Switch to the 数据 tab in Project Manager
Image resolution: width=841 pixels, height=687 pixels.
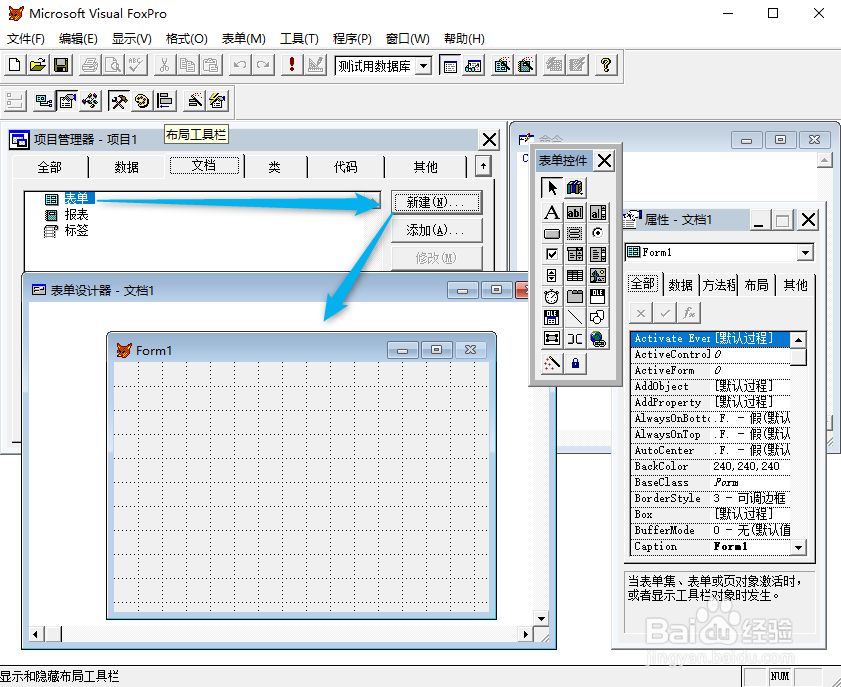tap(126, 166)
